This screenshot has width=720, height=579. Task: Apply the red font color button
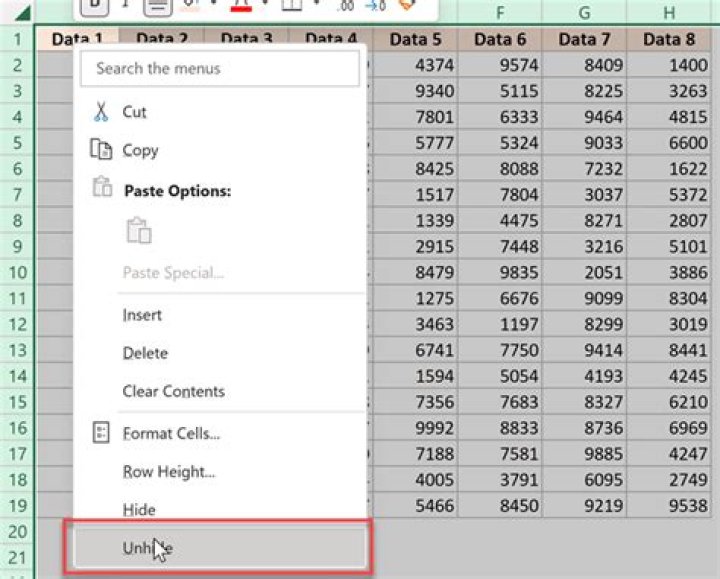pos(241,6)
